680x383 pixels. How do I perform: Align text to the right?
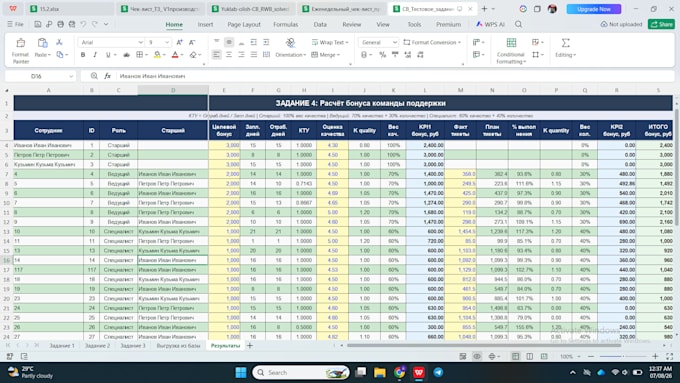(241, 55)
